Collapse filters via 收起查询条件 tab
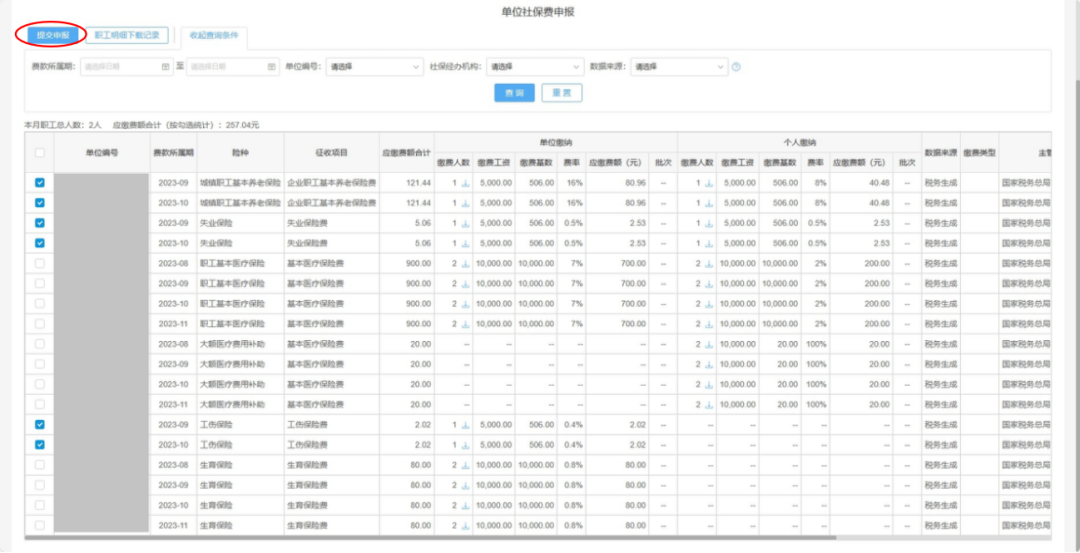 pos(214,35)
